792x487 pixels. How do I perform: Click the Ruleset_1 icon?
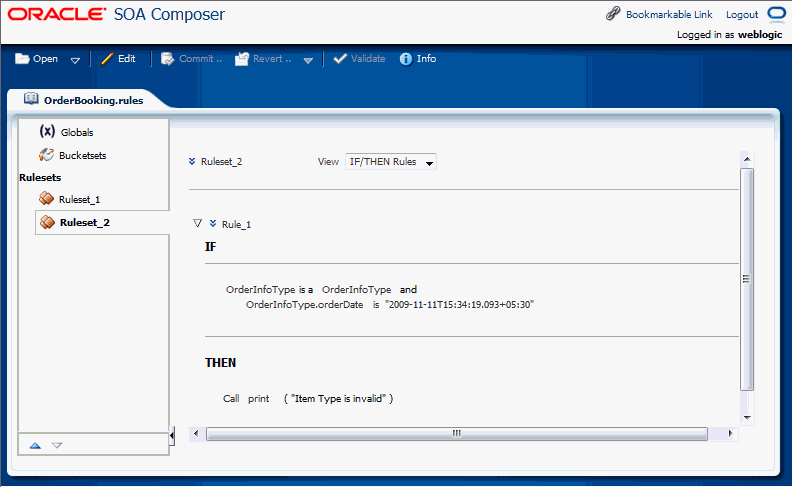coord(46,198)
